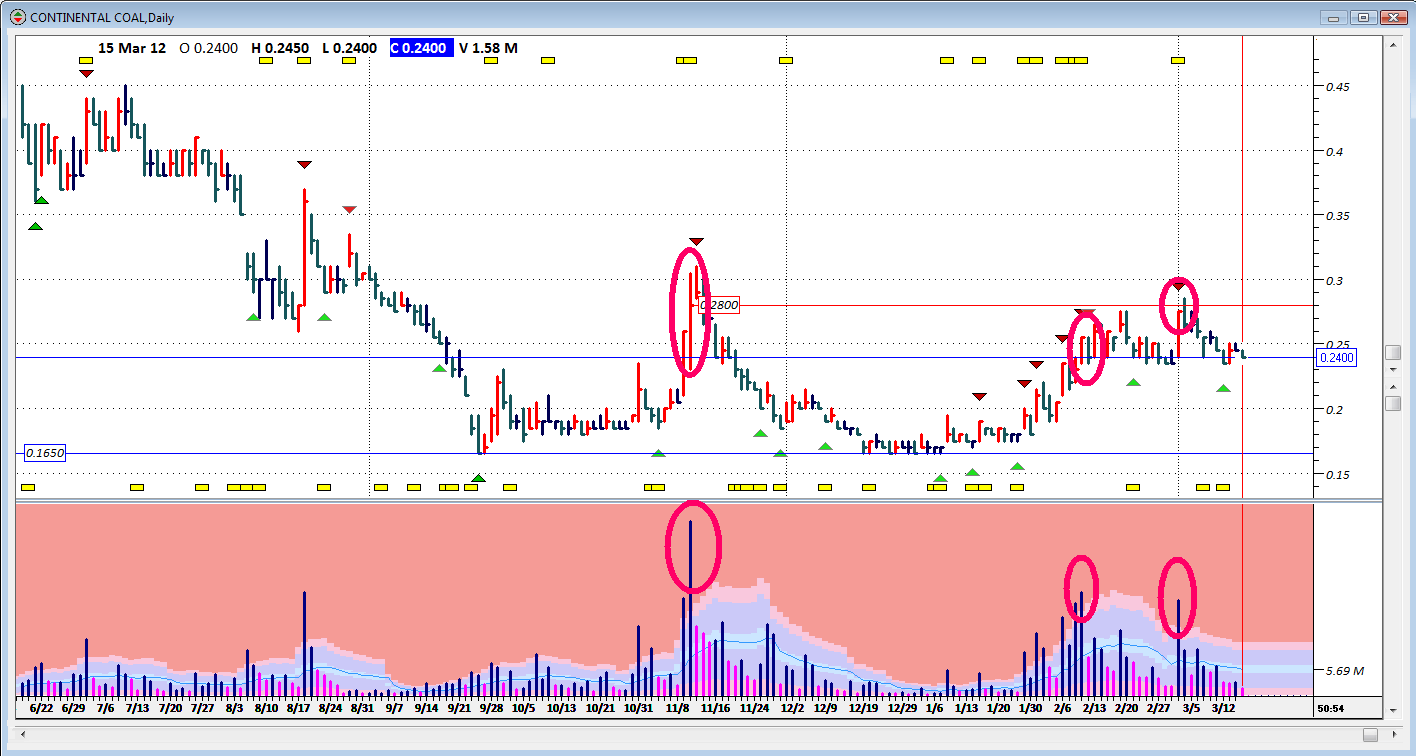Click the 1/30 date on the time axis
1416x756 pixels.
(1030, 707)
